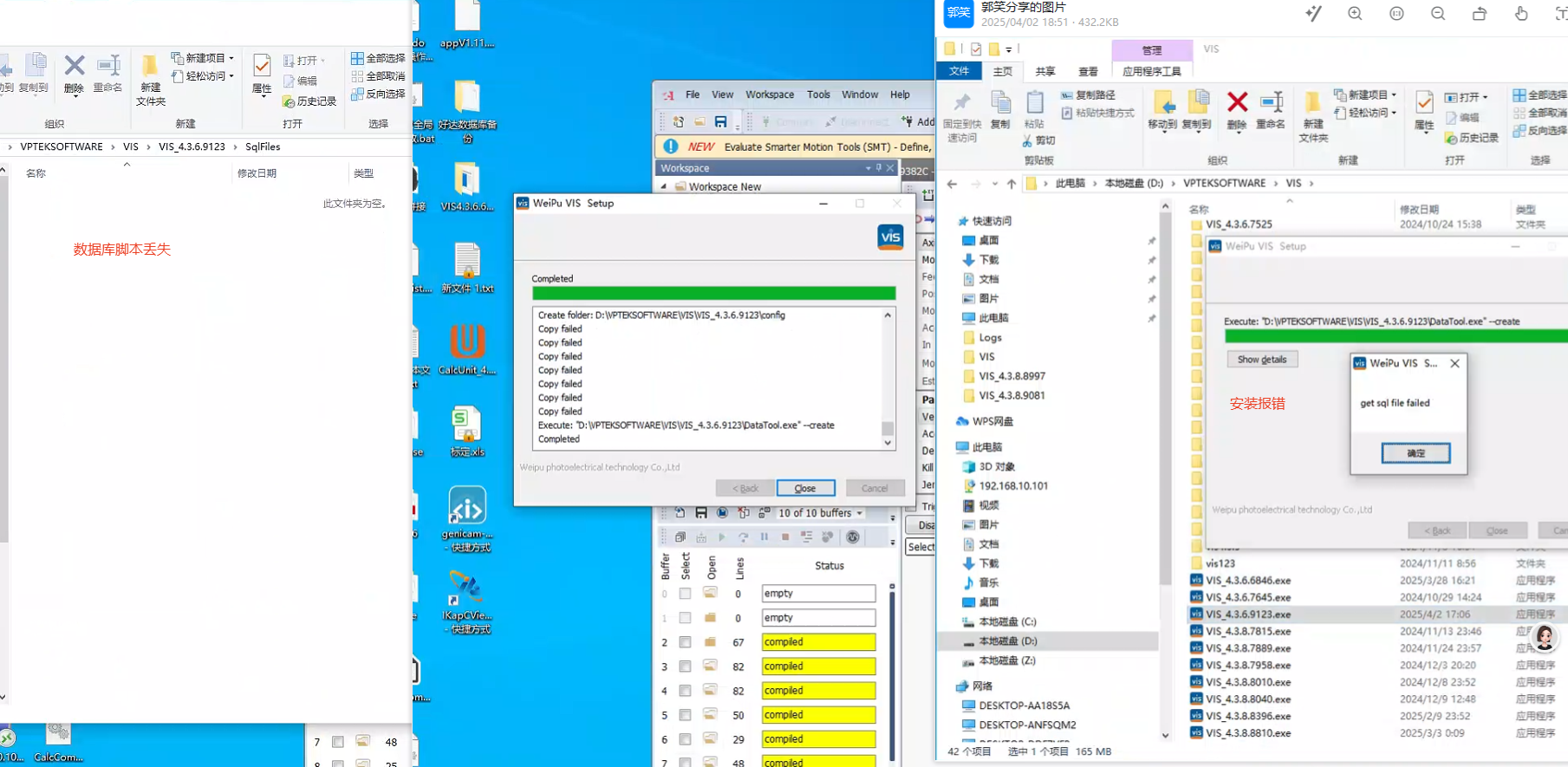Expand 打开 dropdown in right Explorer ribbon

[1485, 97]
